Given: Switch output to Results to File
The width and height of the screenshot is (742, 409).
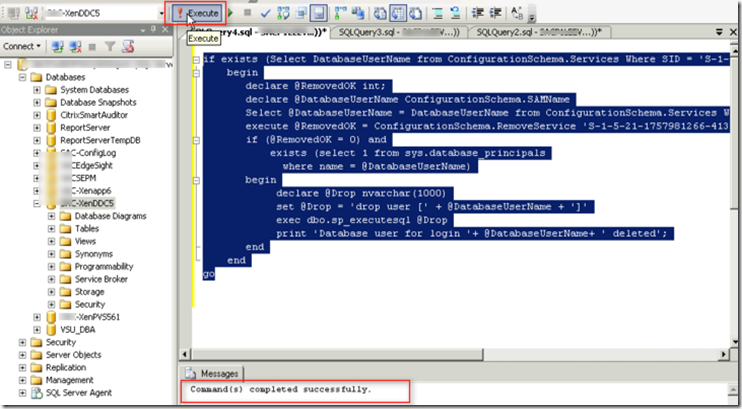Looking at the screenshot, I should 415,13.
